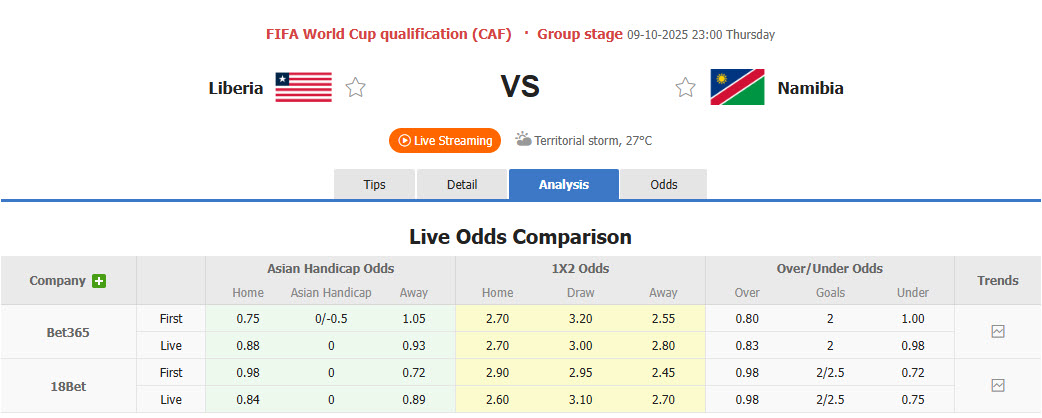Switch to the Tips tab

point(374,185)
